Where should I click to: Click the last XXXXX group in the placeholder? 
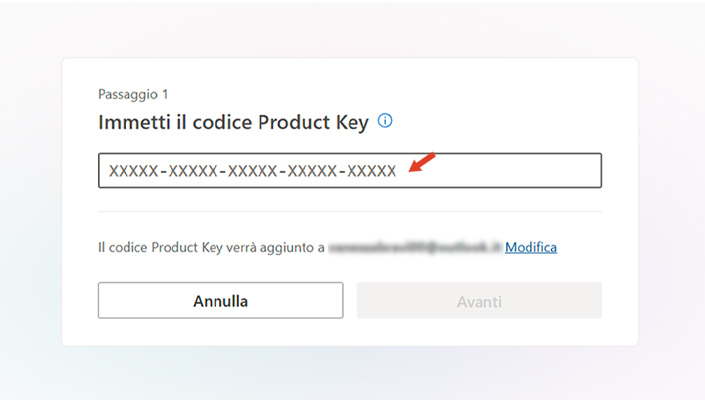click(x=372, y=171)
